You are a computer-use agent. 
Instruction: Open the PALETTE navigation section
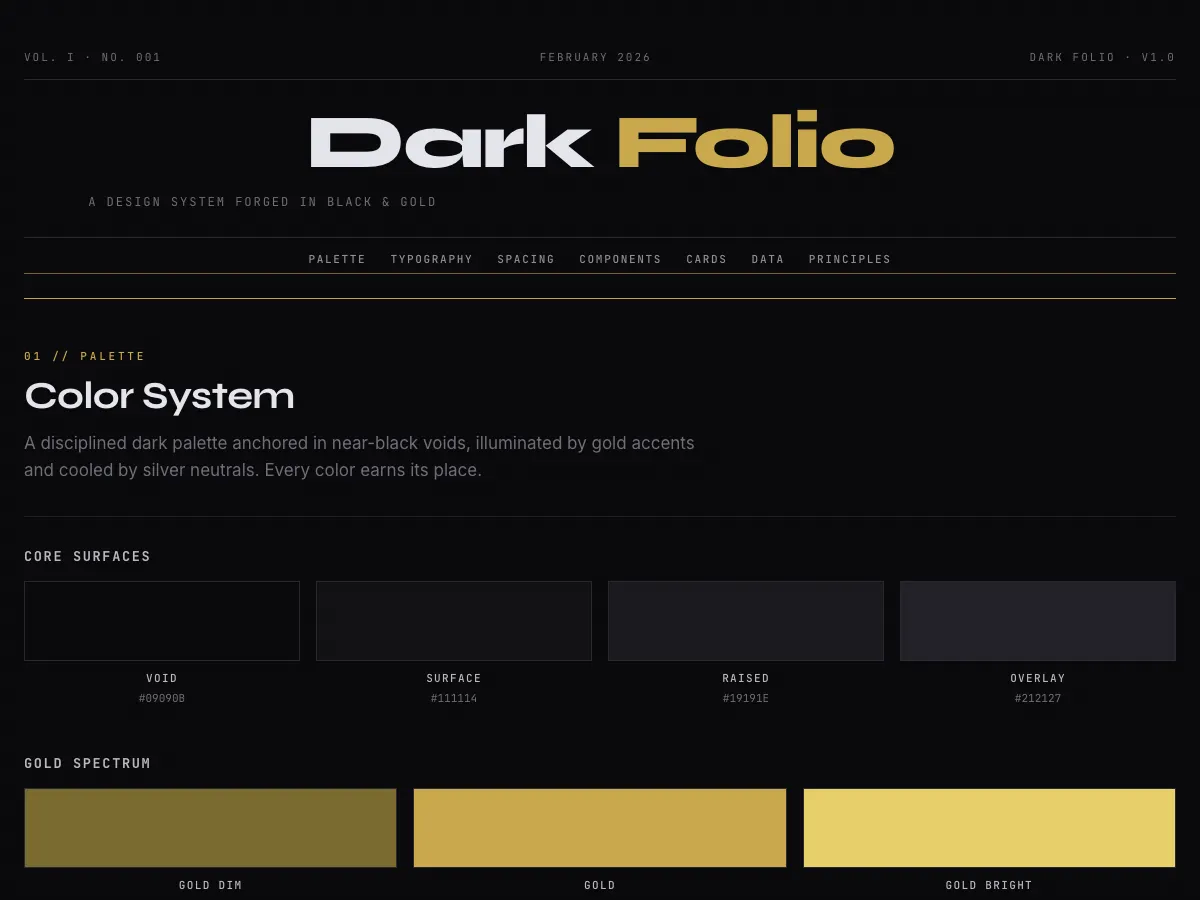tap(337, 259)
